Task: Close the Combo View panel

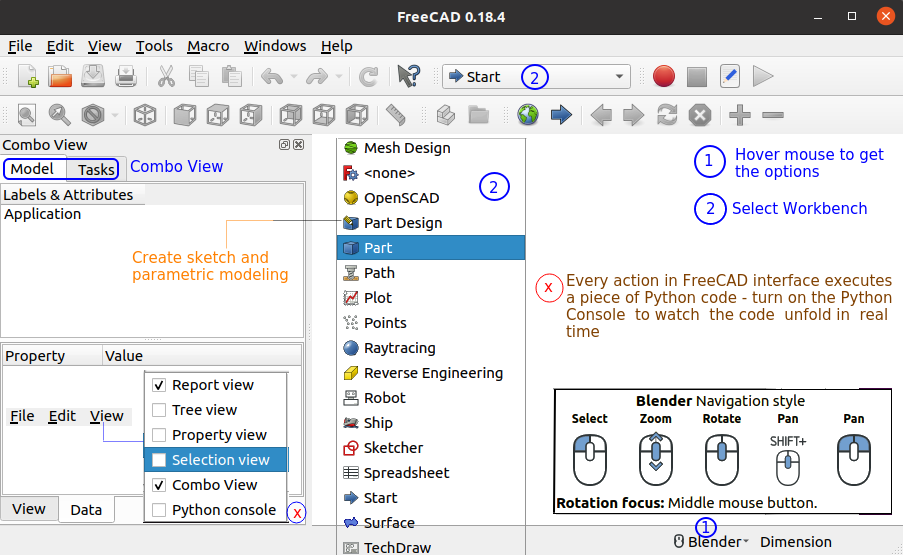Action: pos(298,145)
